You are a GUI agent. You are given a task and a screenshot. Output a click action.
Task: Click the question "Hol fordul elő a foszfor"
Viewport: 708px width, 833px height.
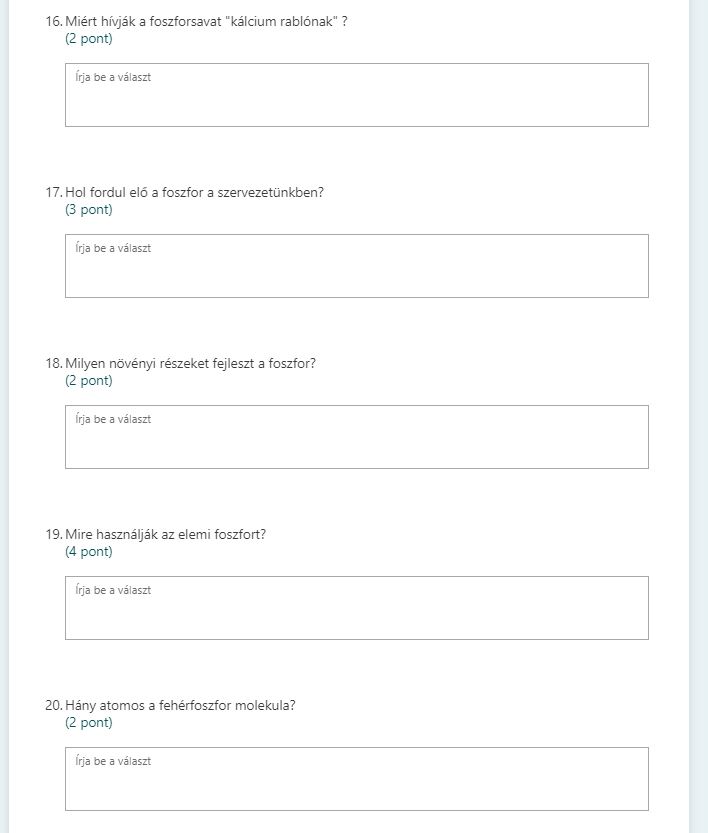pyautogui.click(x=194, y=192)
